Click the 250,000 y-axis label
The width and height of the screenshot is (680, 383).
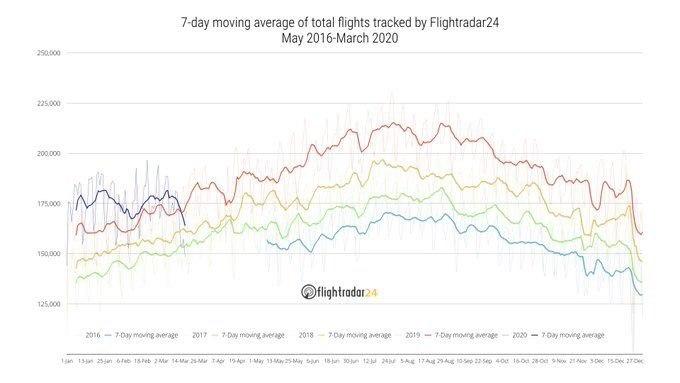pyautogui.click(x=49, y=53)
